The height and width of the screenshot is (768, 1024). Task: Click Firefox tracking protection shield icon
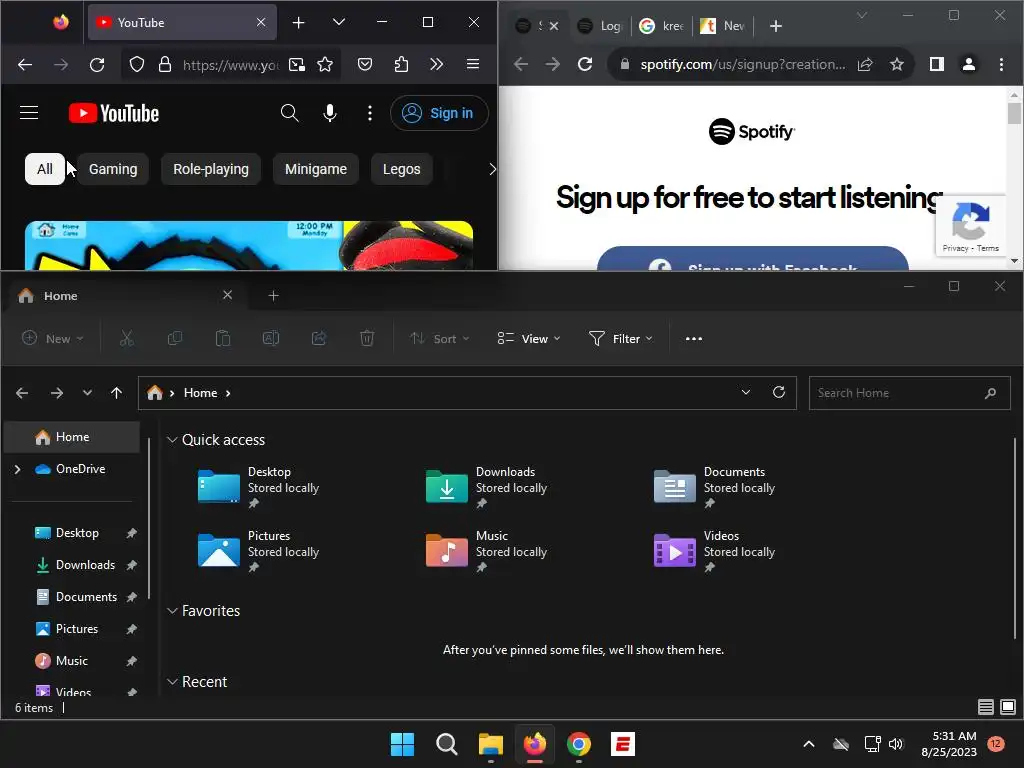136,65
